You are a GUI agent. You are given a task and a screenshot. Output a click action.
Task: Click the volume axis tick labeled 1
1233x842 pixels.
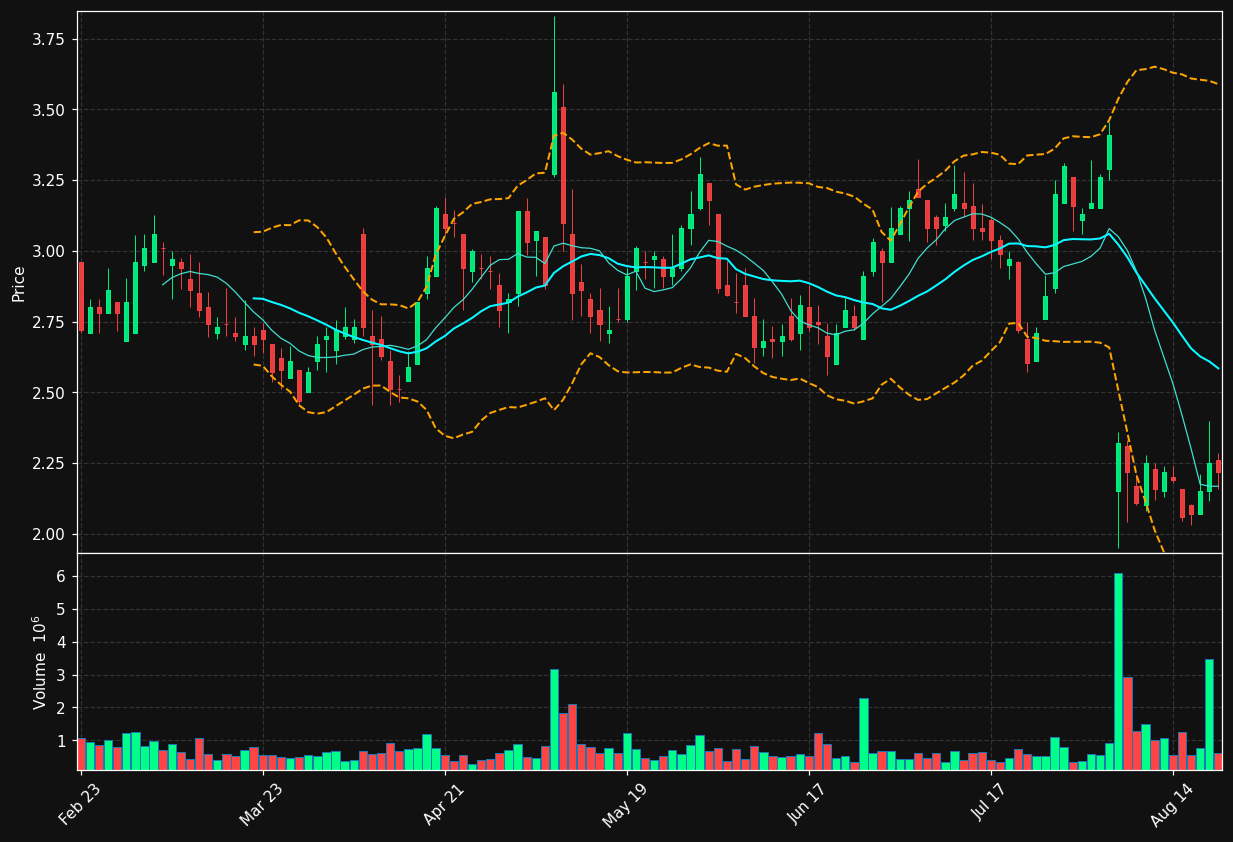(60, 742)
